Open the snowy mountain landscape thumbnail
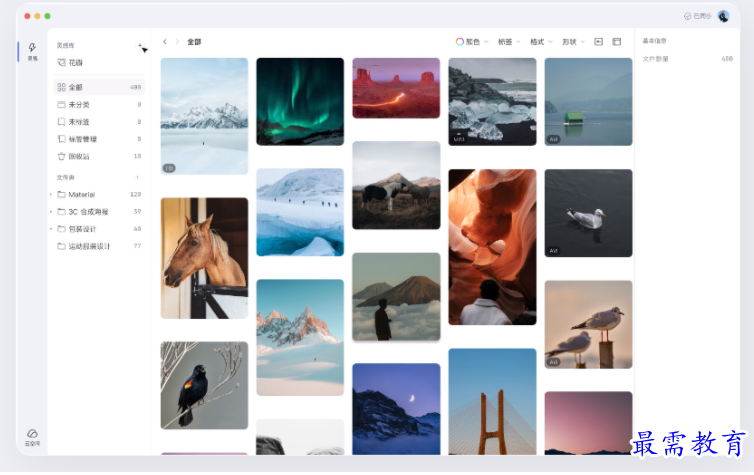Screen dimensions: 754x475 pyautogui.click(x=204, y=116)
